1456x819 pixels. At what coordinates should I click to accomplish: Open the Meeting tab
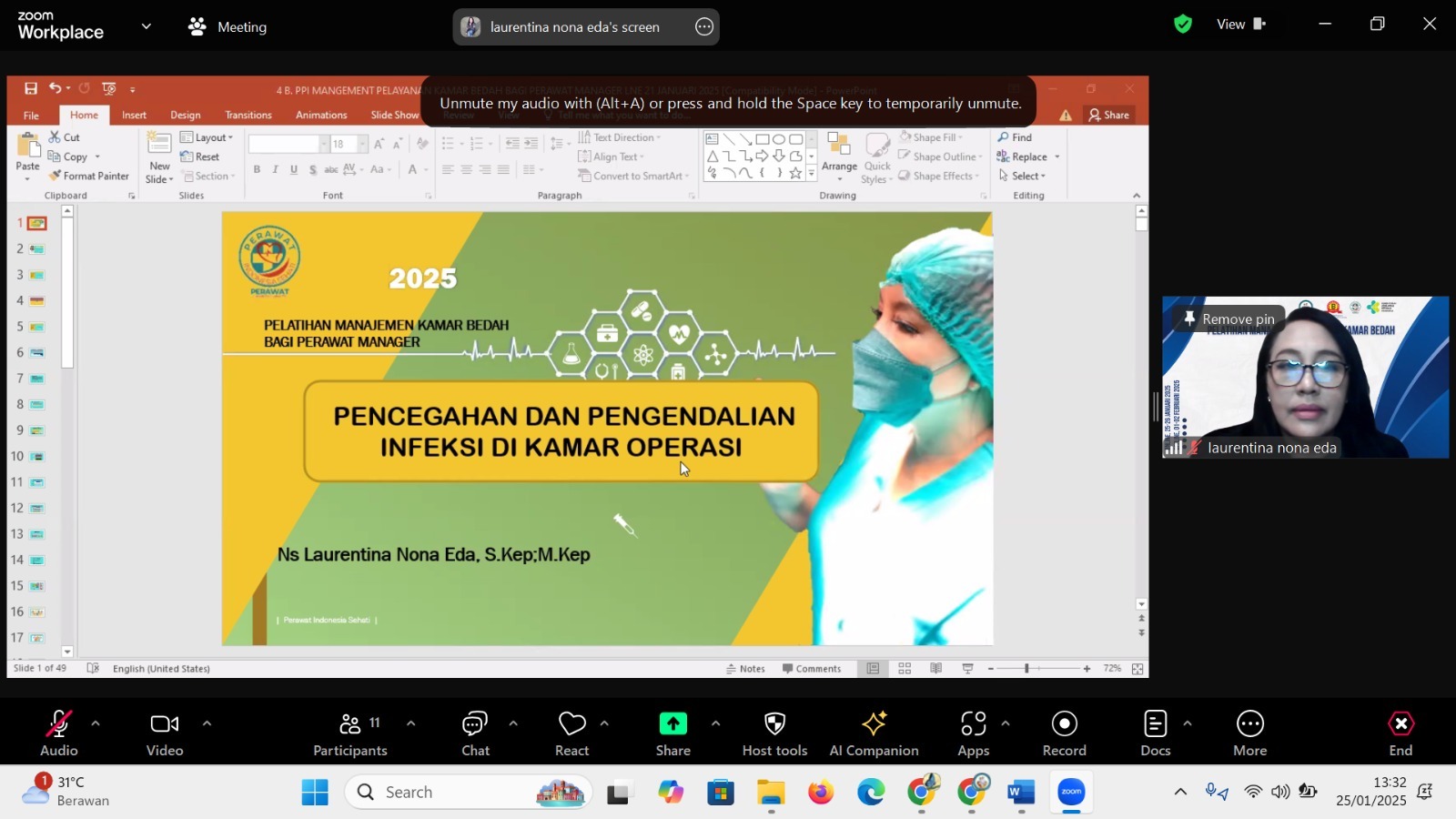[x=227, y=27]
